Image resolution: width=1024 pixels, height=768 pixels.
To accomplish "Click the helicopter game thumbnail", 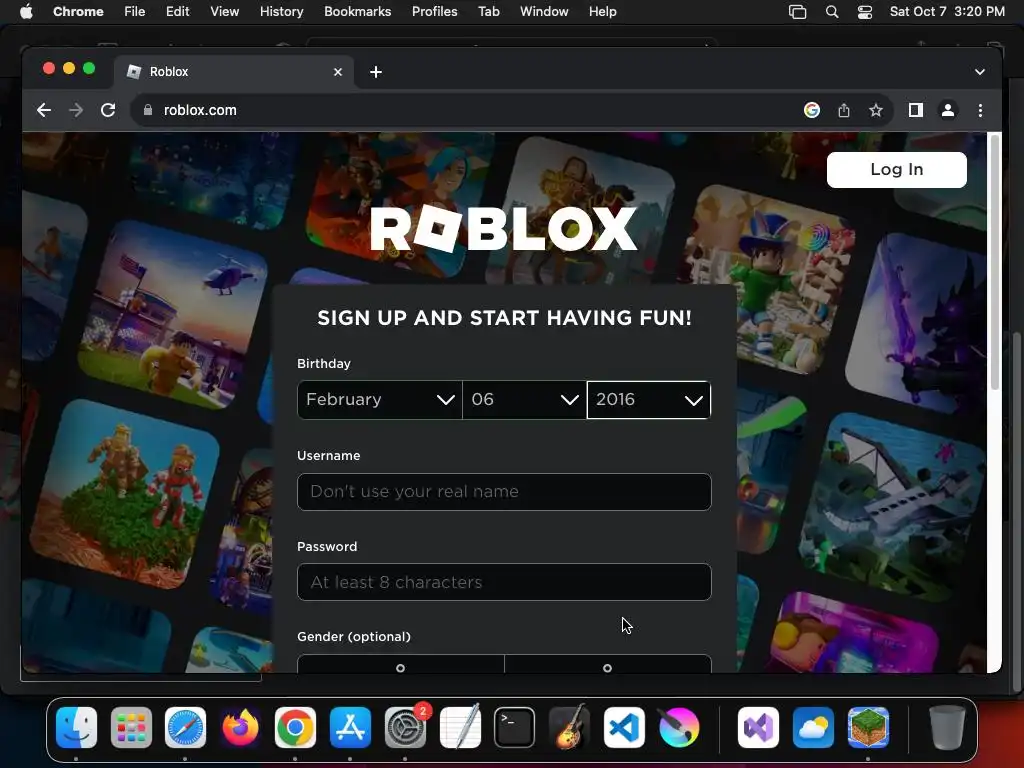I will pos(173,315).
